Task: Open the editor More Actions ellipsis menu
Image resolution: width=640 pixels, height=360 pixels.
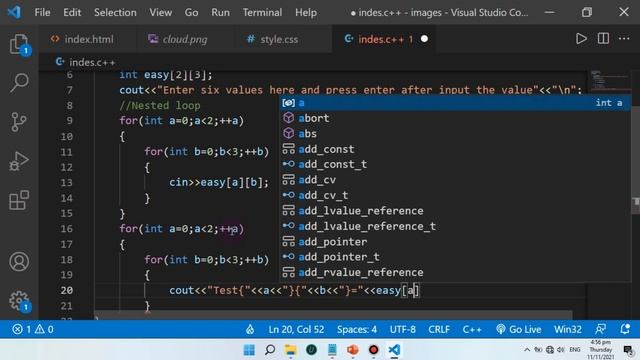Action: (624, 39)
